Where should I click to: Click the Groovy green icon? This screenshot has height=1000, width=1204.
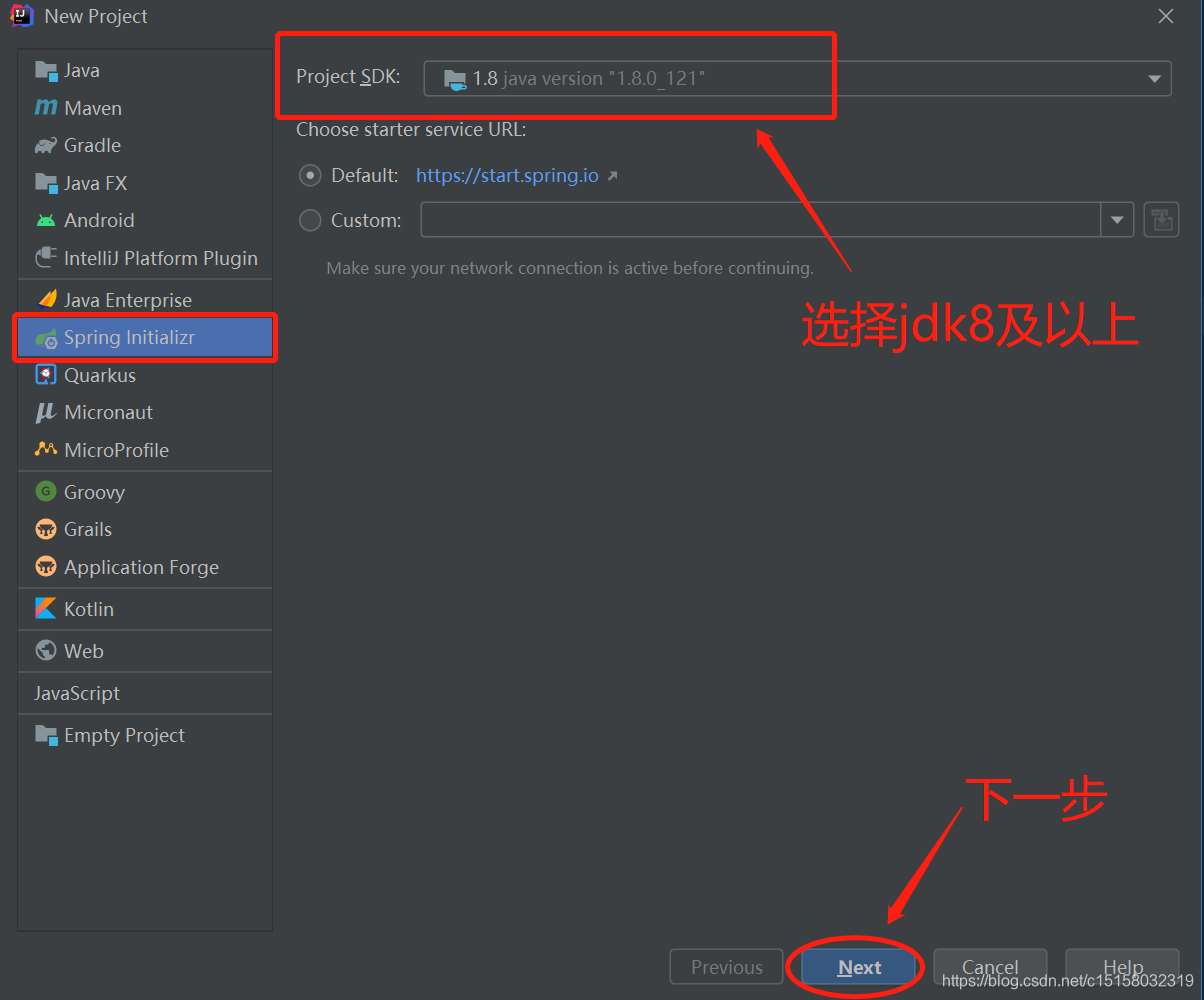[x=46, y=491]
